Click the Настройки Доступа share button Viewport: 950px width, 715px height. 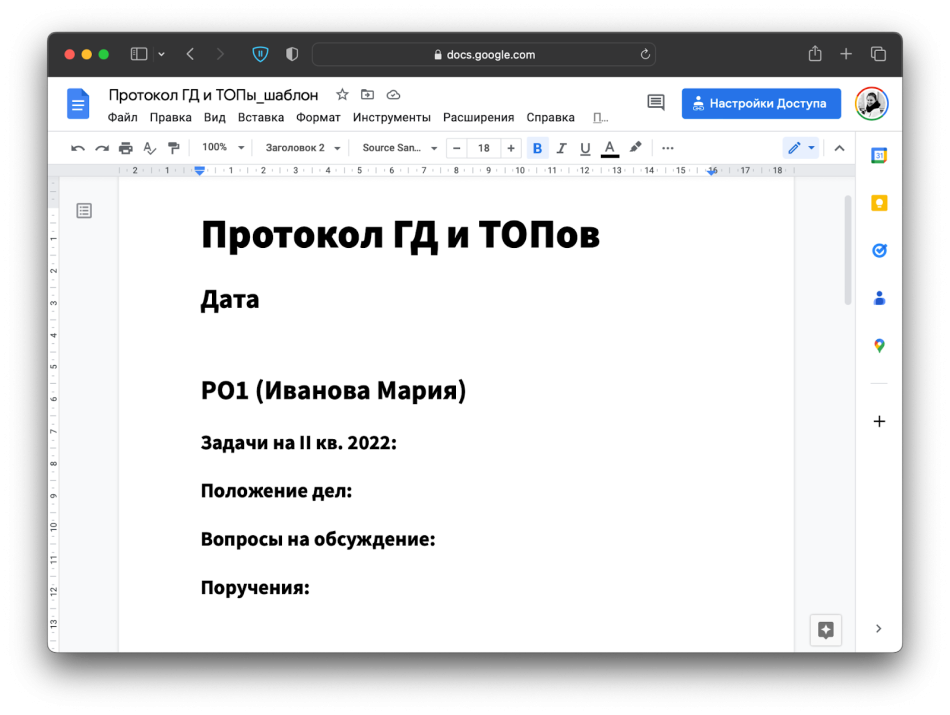point(761,103)
